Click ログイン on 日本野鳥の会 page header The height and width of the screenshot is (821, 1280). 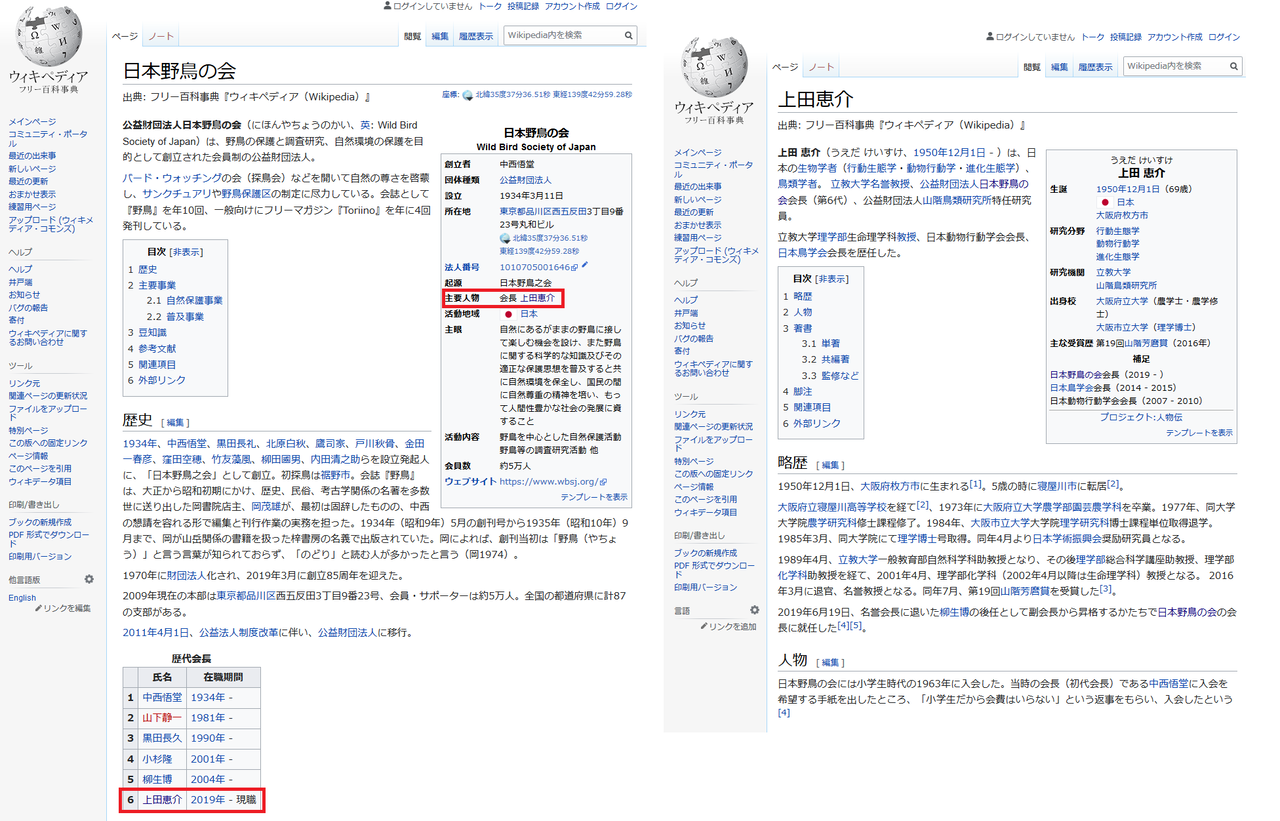pos(621,6)
